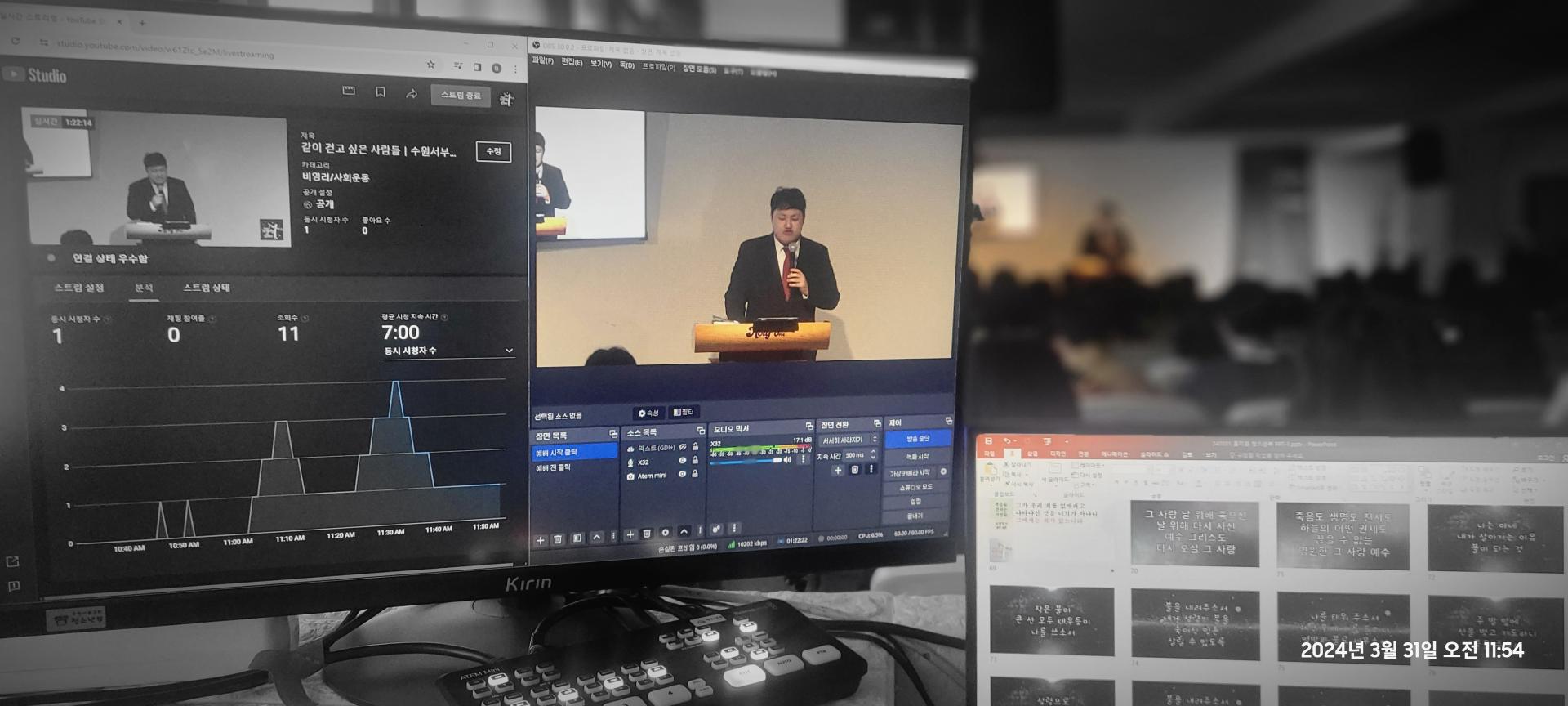Undock the scene list panel in OBS
The image size is (1568, 706).
click(613, 434)
